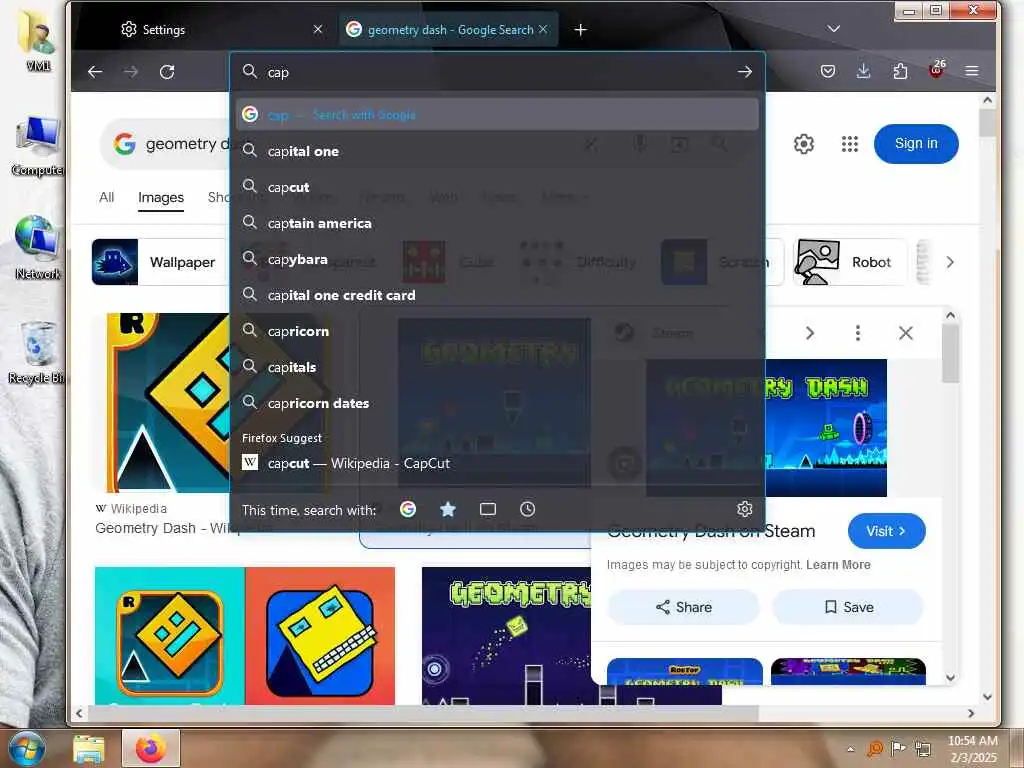The width and height of the screenshot is (1024, 768).
Task: Click the red extension icon with badge 26
Action: click(x=937, y=69)
